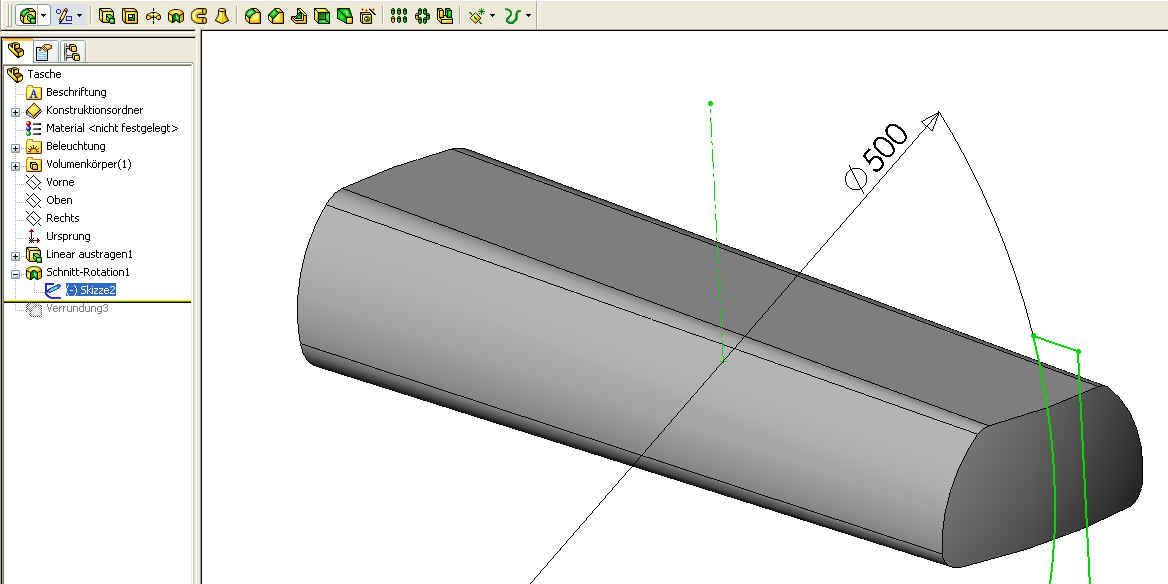Select the Ursprung origin item

click(68, 236)
